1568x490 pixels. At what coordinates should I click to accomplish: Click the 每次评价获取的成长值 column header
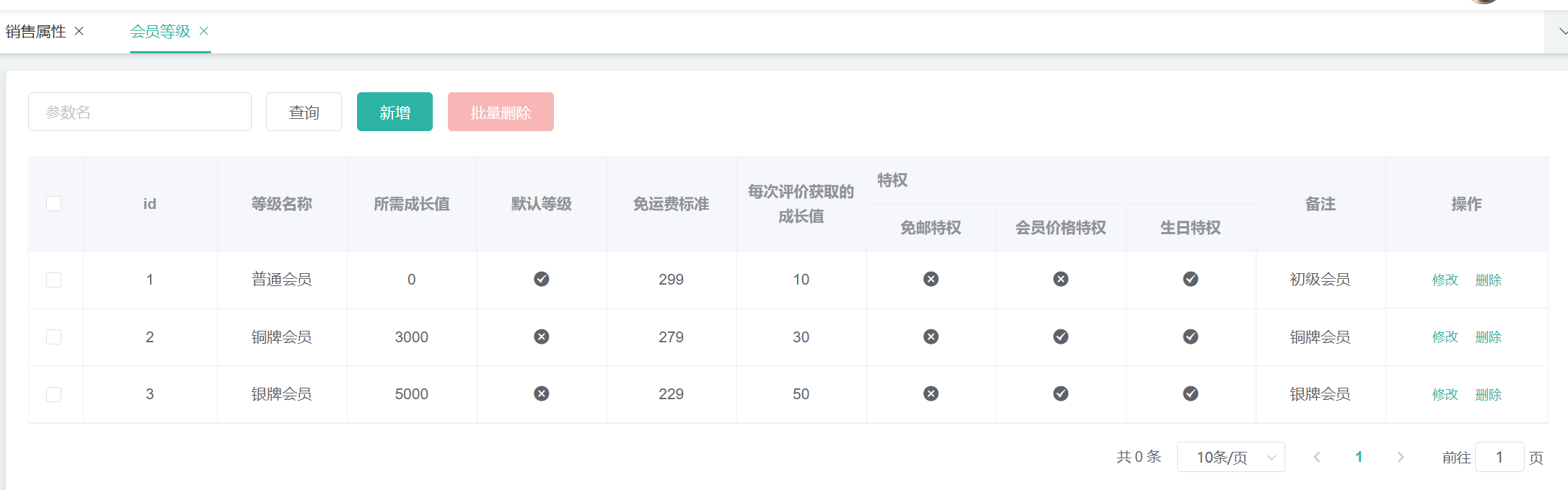[801, 204]
